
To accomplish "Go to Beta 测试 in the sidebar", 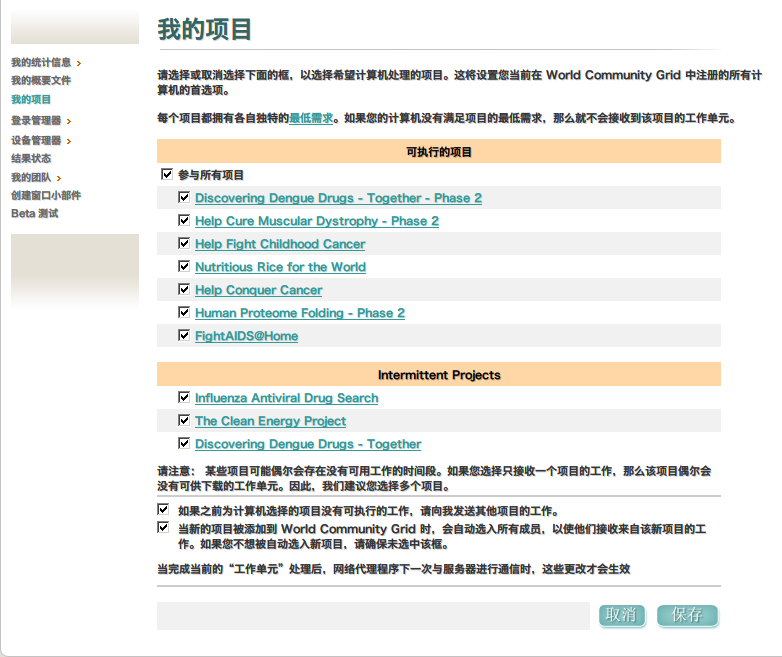I will point(35,214).
